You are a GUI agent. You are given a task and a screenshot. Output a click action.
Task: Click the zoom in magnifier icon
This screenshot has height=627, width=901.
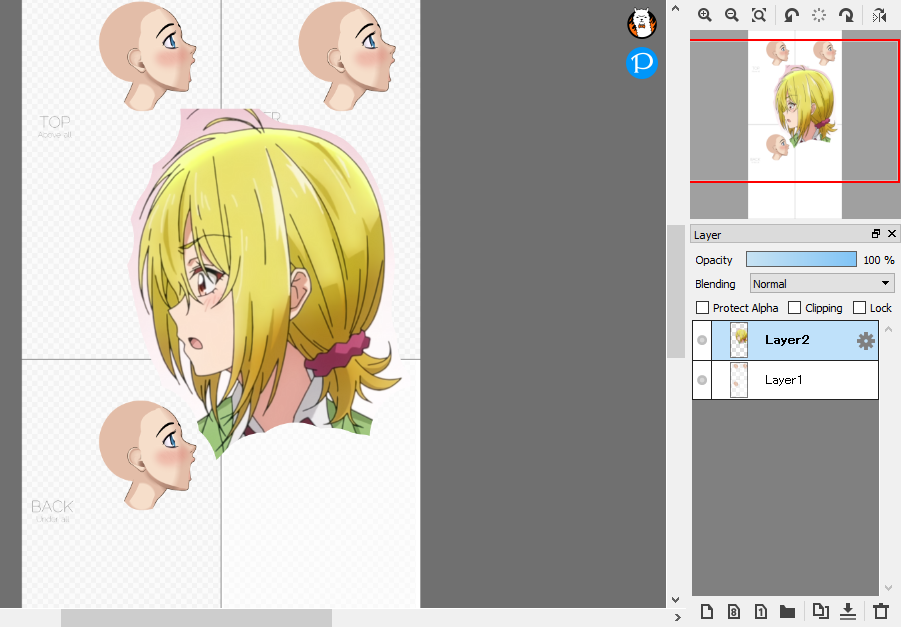705,15
